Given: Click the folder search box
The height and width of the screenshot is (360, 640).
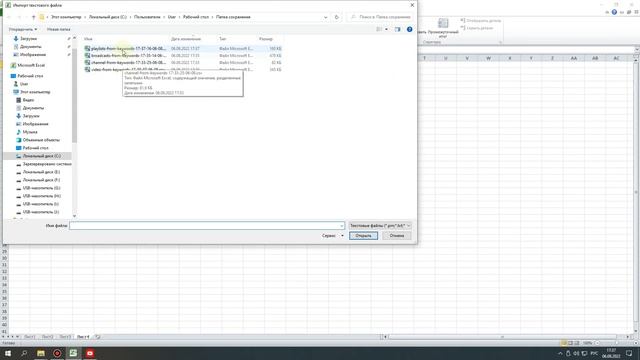Looking at the screenshot, I should coord(381,17).
